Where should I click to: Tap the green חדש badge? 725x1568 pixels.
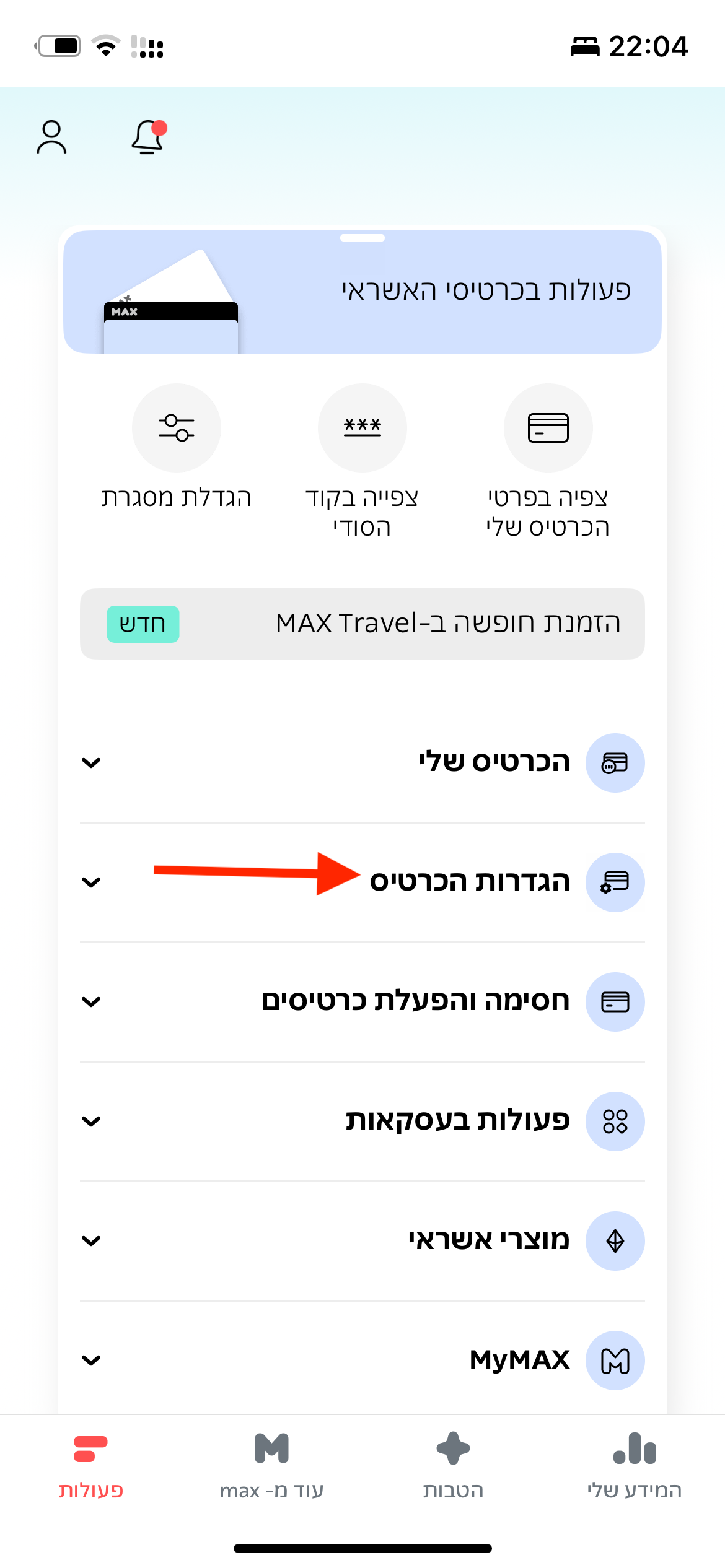(x=143, y=624)
